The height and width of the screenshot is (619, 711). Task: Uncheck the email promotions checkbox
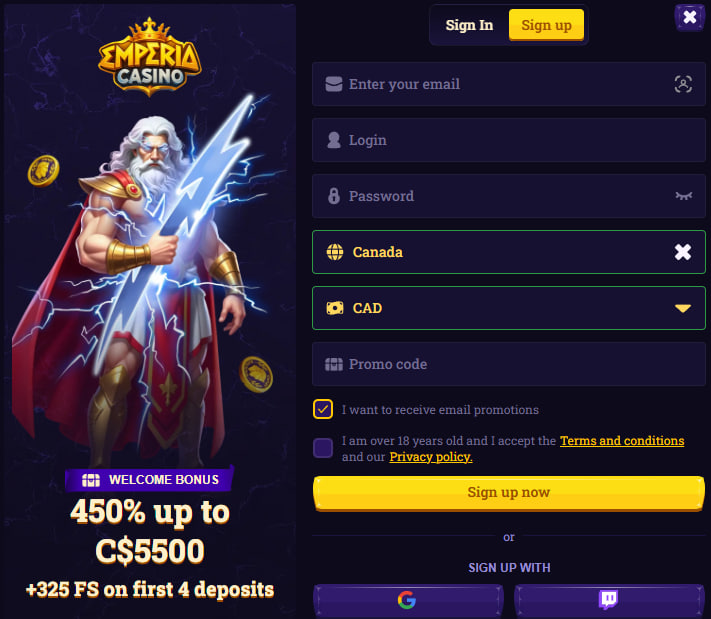[323, 409]
